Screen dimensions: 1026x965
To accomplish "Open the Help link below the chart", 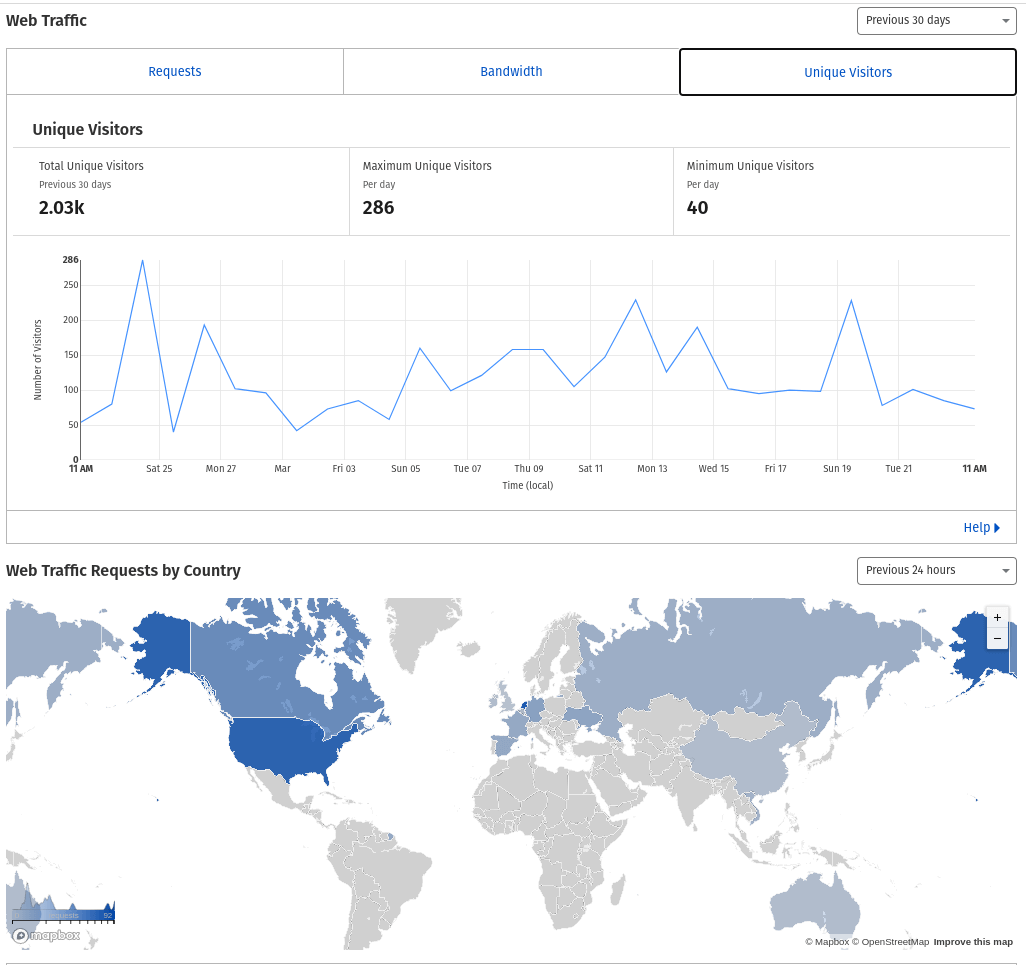I will pyautogui.click(x=981, y=528).
